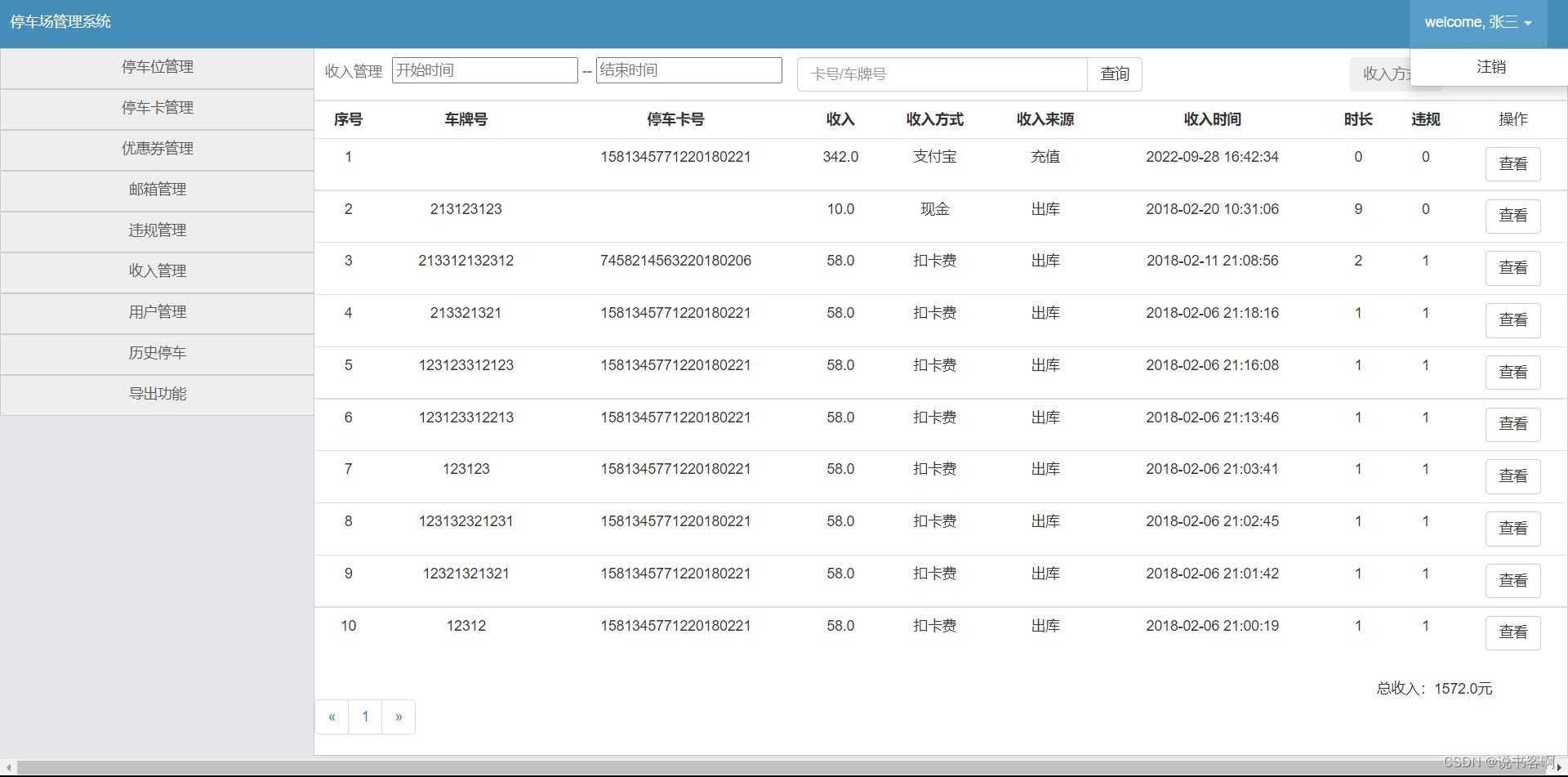The image size is (1568, 777).
Task: Open 邮箱管理 in the sidebar
Action: point(157,190)
